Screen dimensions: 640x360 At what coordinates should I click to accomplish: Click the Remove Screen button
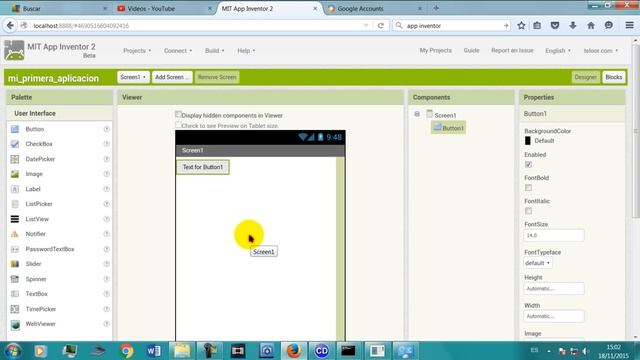coord(217,77)
